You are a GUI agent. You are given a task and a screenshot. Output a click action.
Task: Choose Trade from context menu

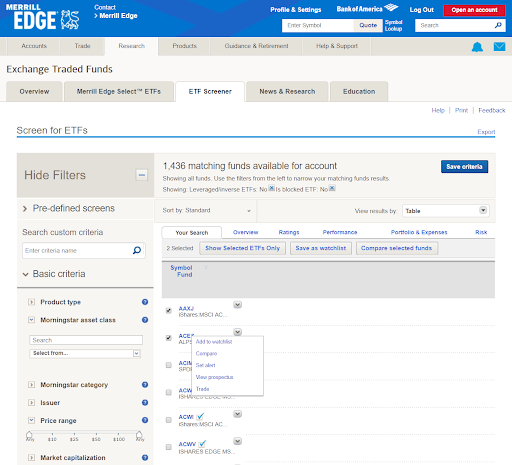pos(202,389)
